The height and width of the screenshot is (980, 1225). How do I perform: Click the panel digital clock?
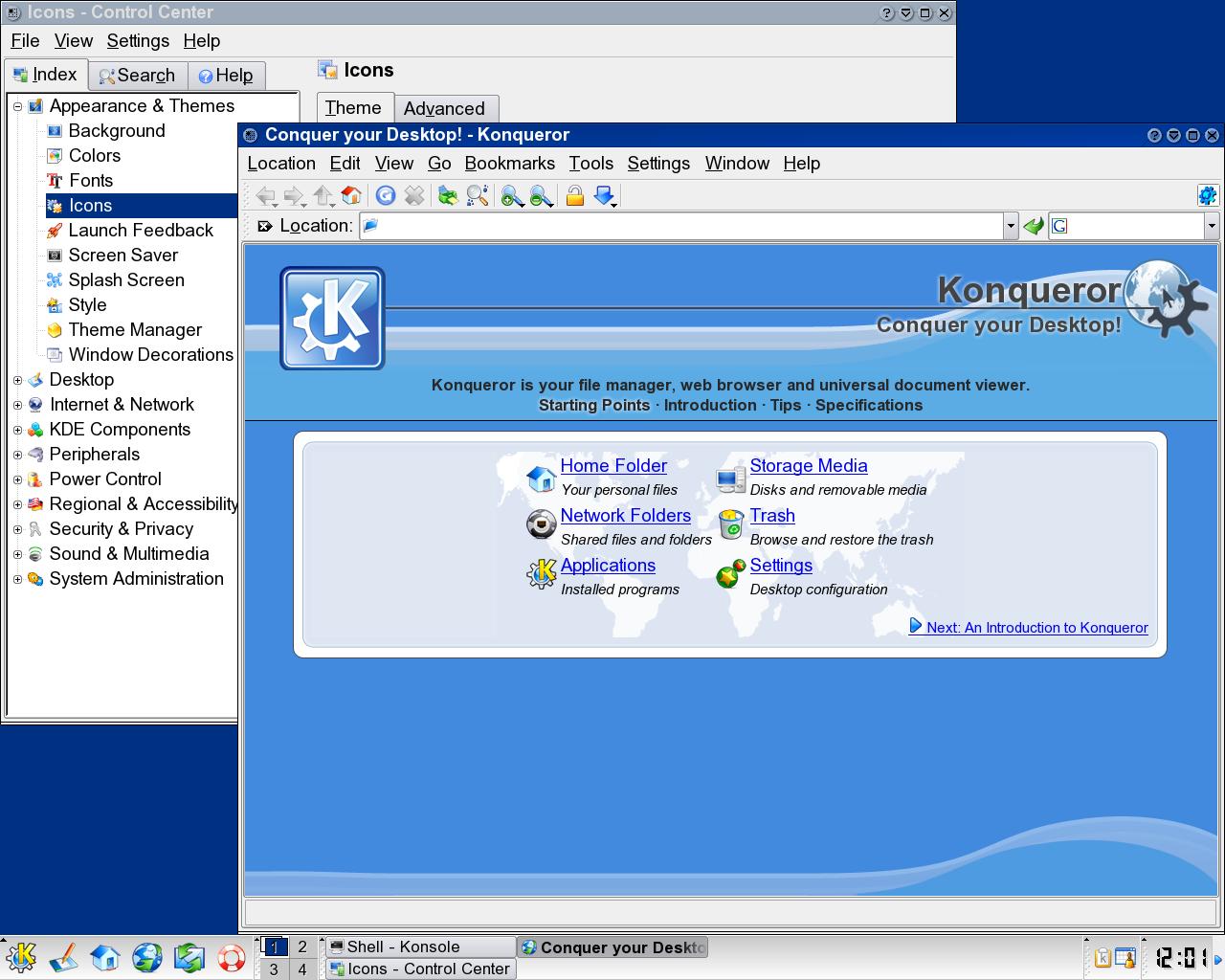tap(1180, 957)
